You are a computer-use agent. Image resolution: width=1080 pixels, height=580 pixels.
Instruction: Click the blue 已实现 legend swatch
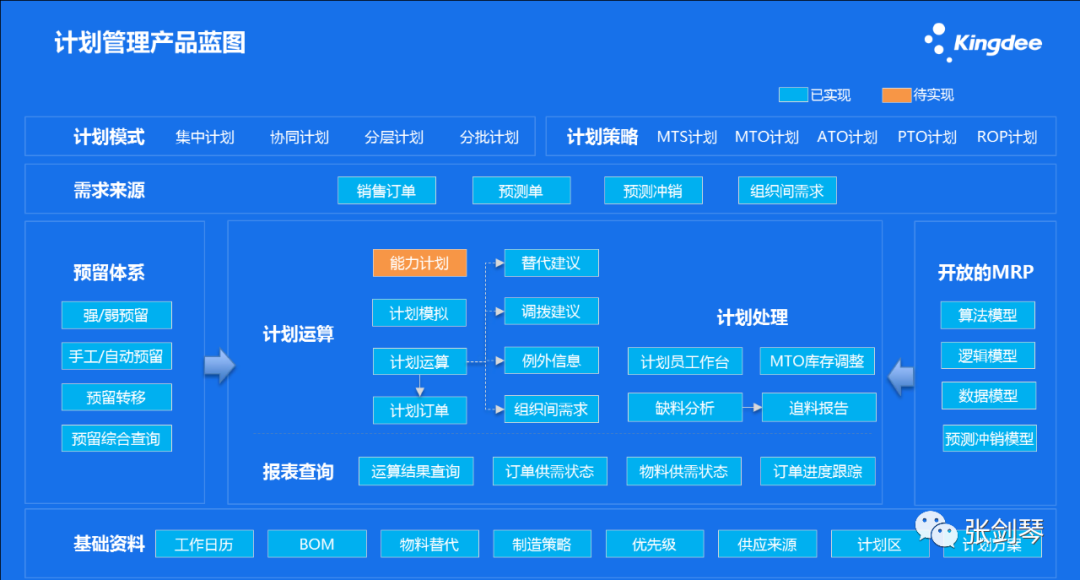(x=793, y=95)
